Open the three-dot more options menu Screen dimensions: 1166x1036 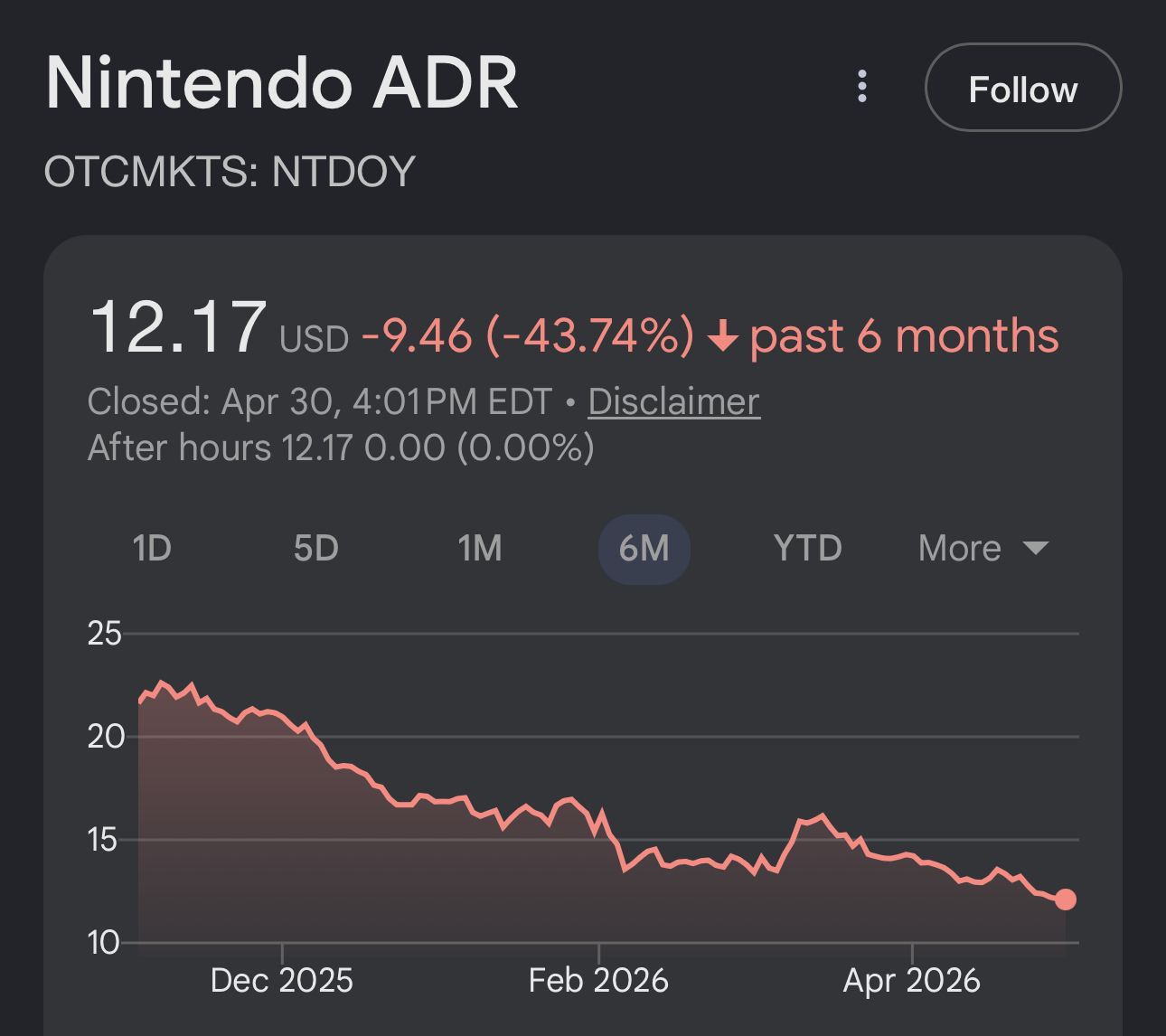pyautogui.click(x=862, y=87)
